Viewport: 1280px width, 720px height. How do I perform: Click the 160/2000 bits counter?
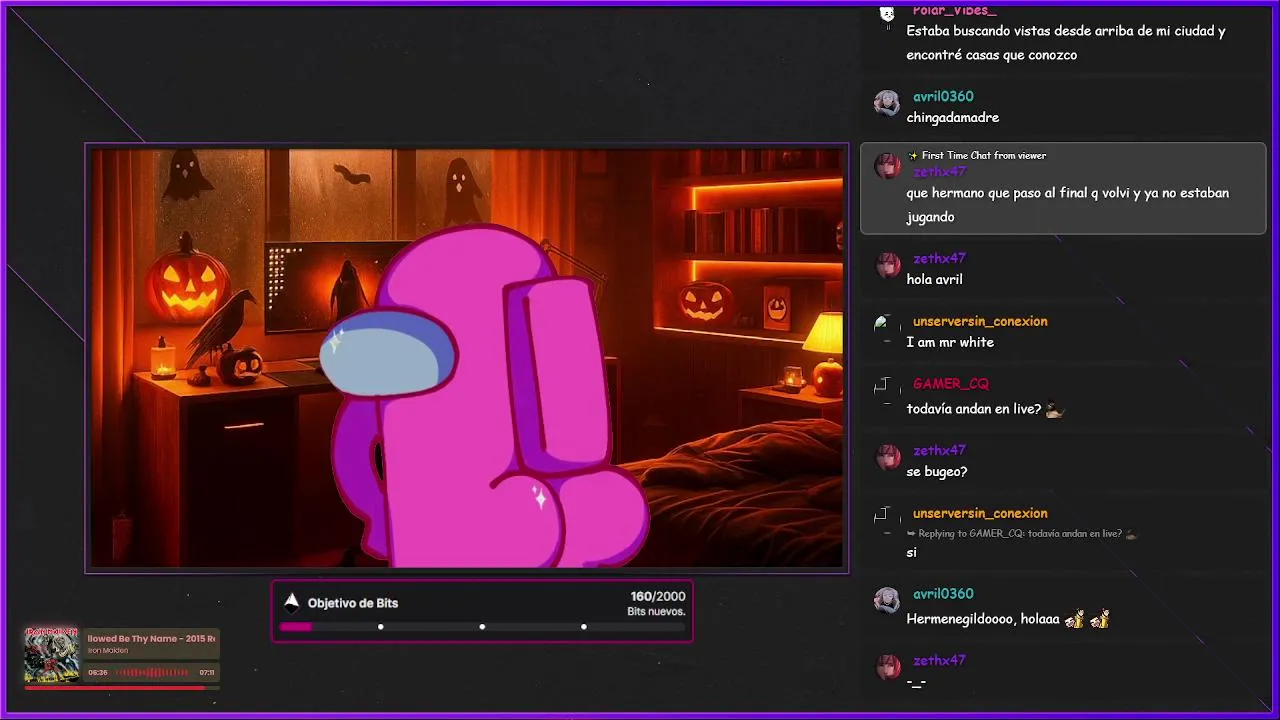click(x=658, y=596)
